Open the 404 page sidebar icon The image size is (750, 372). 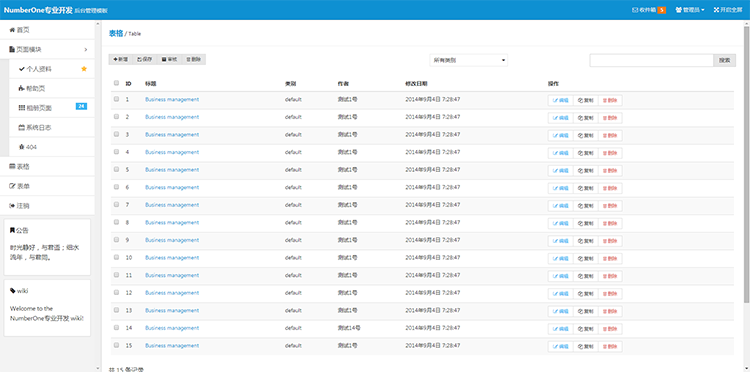pyautogui.click(x=21, y=147)
